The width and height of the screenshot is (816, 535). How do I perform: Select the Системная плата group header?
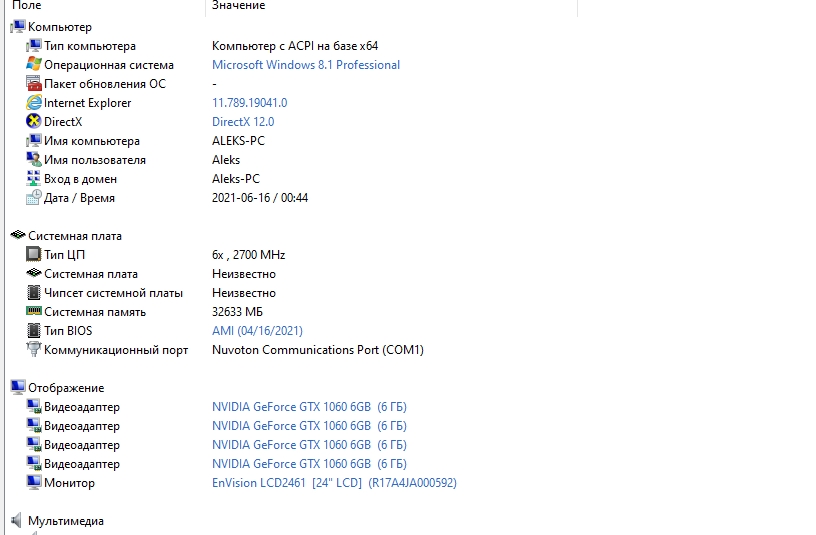coord(74,236)
